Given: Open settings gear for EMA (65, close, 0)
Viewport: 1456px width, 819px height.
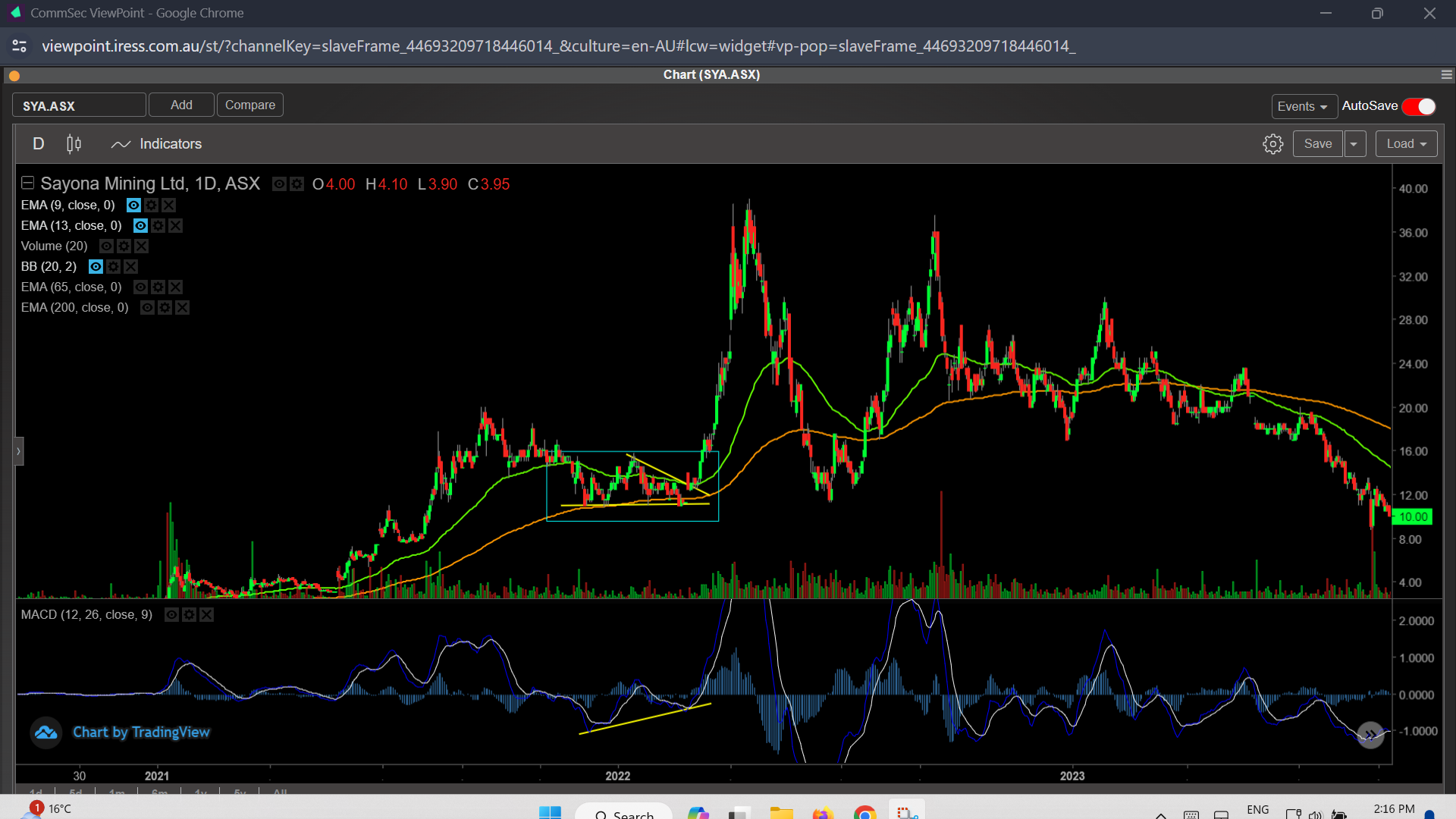Looking at the screenshot, I should tap(158, 287).
